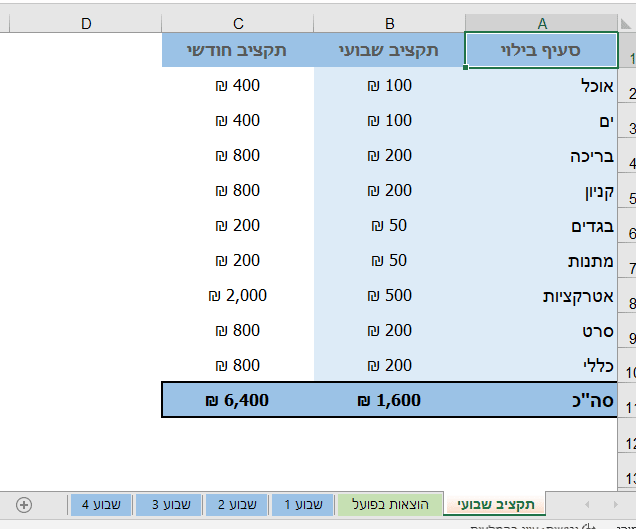Select the סעיף בילוי header cell

[542, 50]
